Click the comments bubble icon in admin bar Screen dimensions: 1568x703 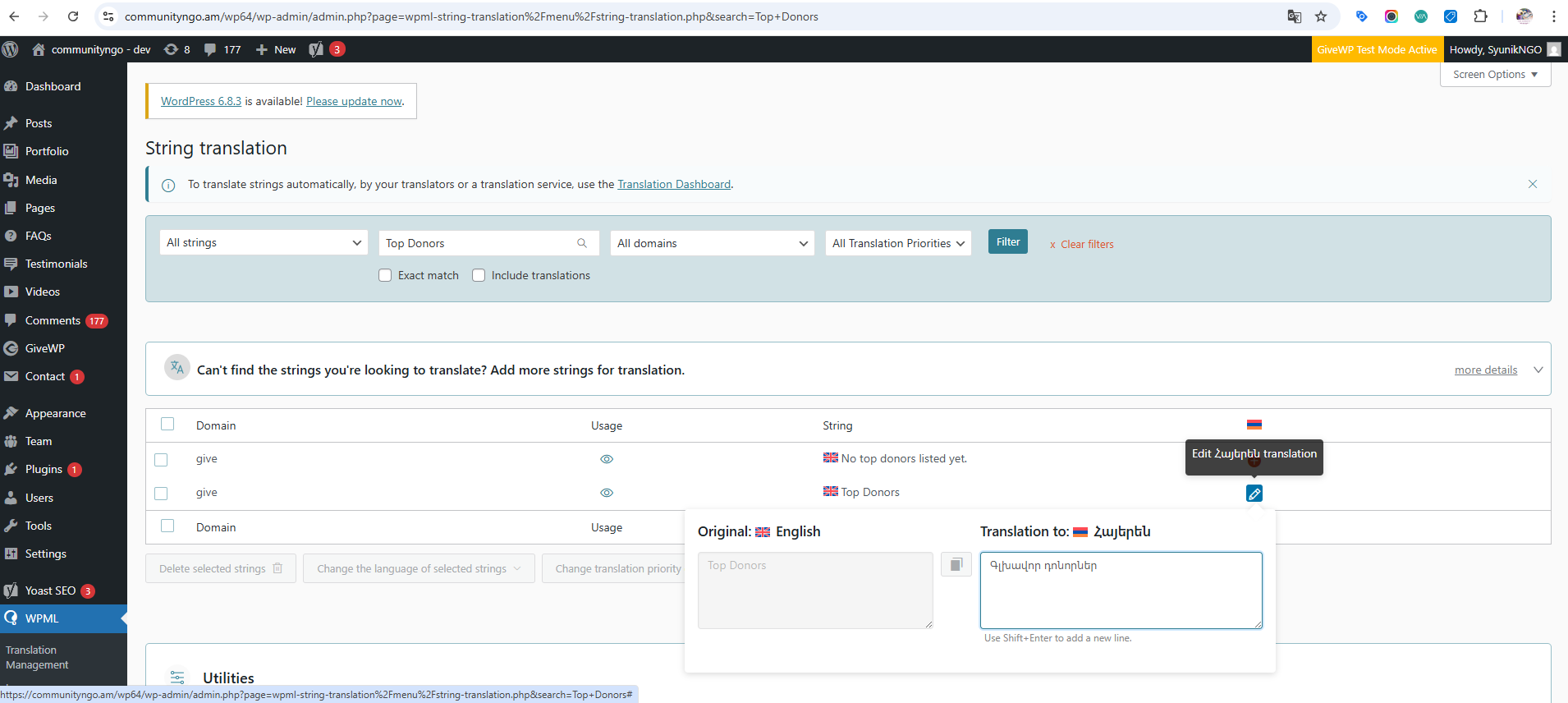click(x=211, y=49)
